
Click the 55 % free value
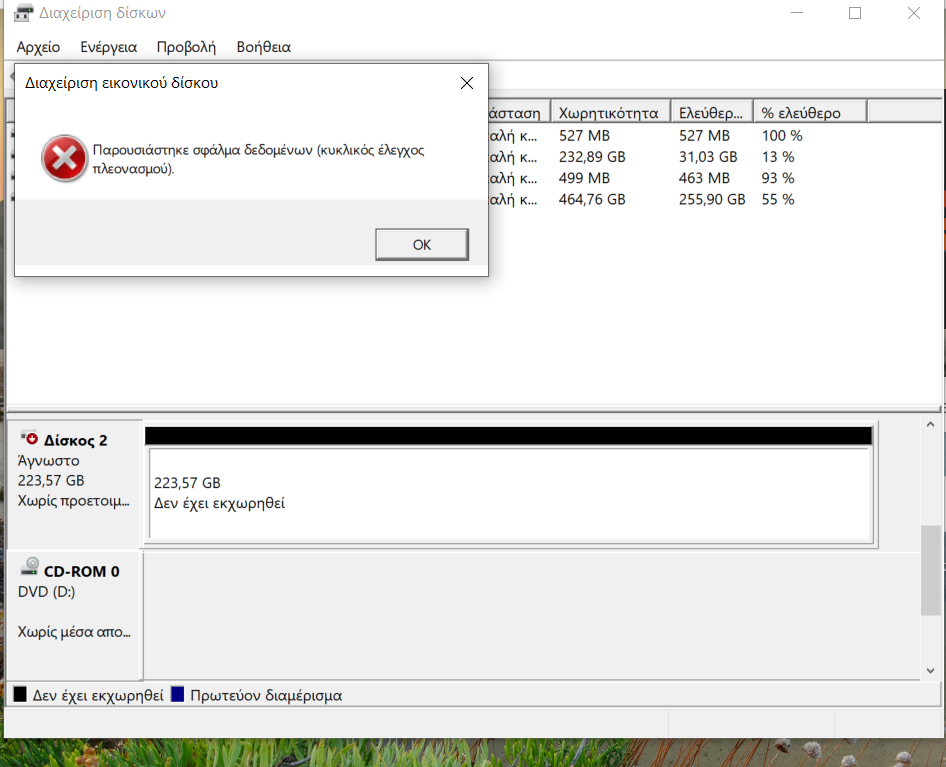pyautogui.click(x=778, y=199)
